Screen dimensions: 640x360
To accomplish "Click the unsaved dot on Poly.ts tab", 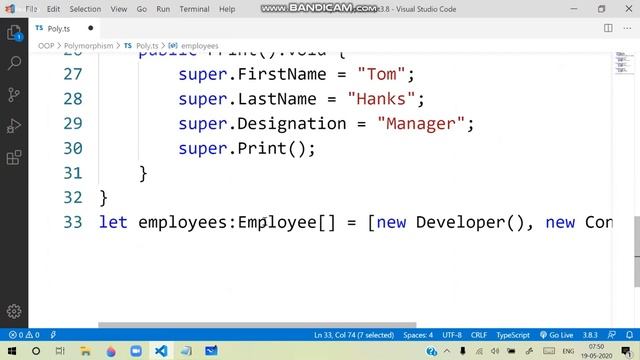I will pos(91,28).
